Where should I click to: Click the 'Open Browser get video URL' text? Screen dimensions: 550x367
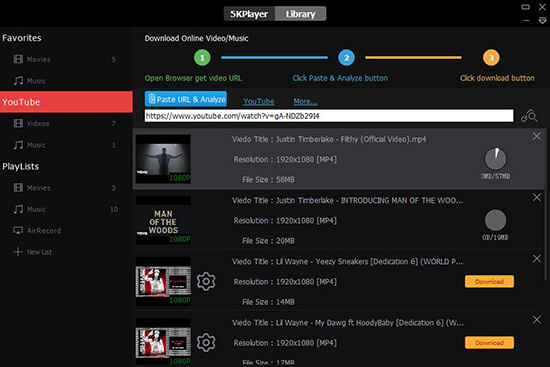pos(193,78)
